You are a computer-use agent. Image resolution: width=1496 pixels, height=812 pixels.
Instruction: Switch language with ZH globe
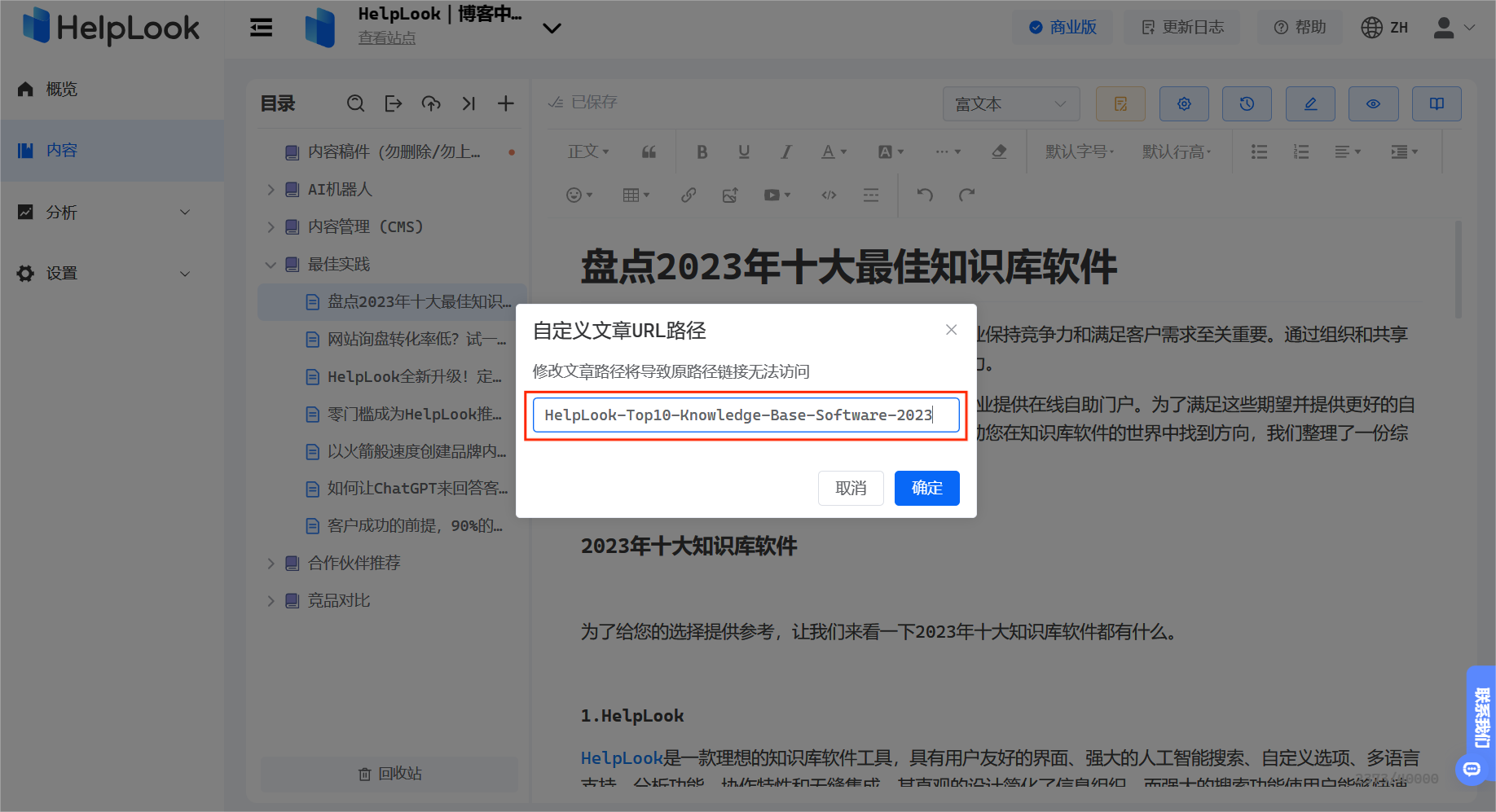point(1384,28)
